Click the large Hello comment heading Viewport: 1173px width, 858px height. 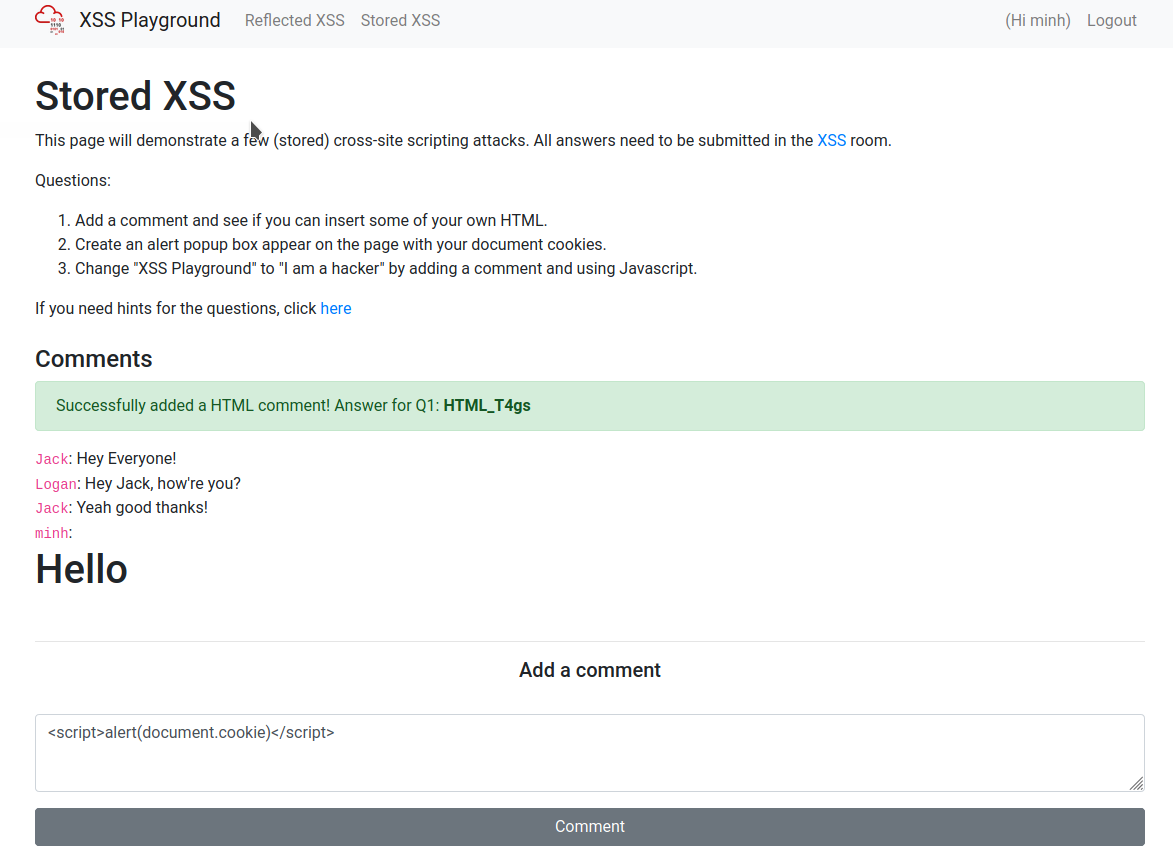pyautogui.click(x=81, y=569)
